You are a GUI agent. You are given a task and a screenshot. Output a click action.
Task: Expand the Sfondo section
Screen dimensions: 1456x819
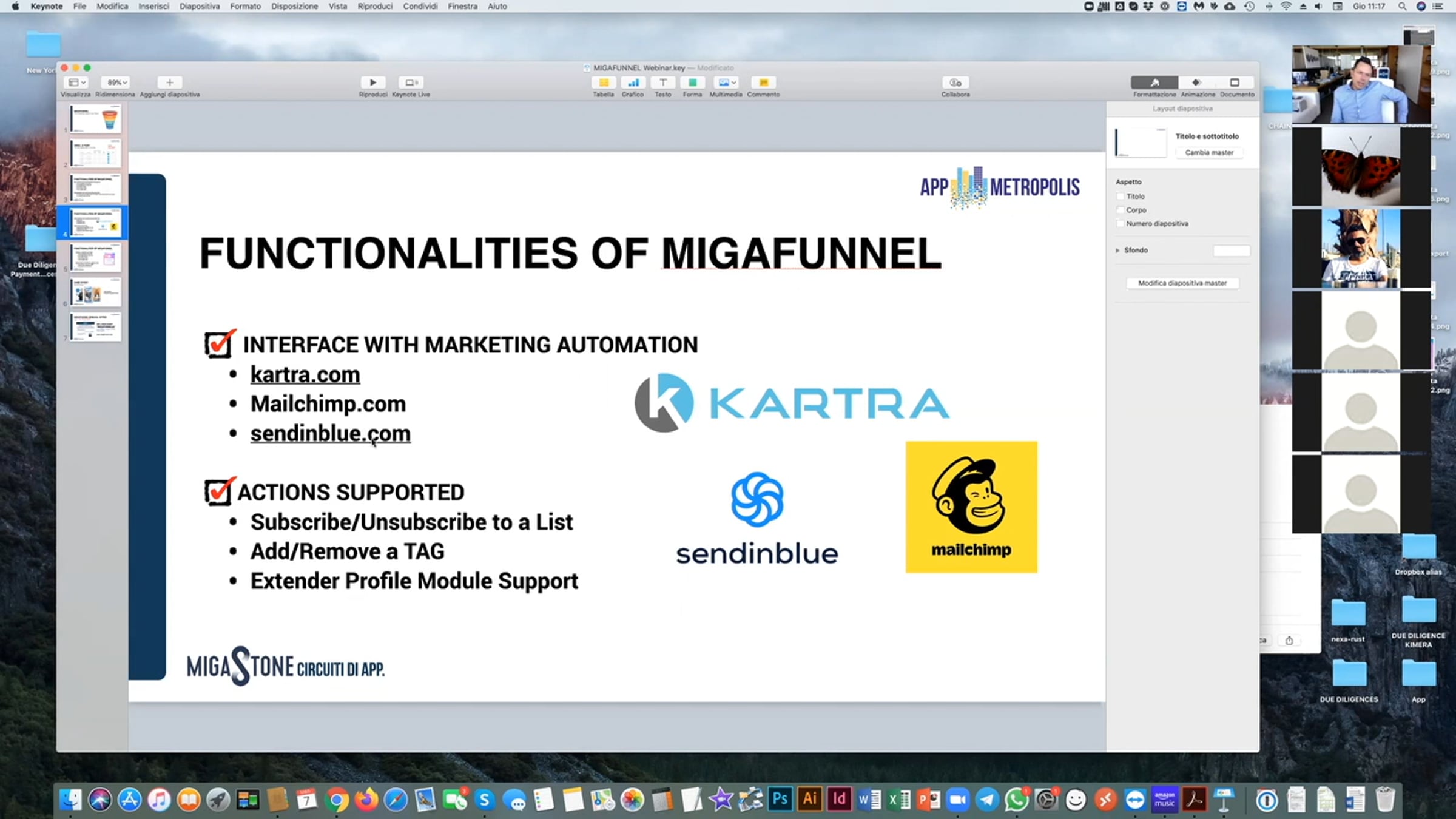click(x=1117, y=250)
